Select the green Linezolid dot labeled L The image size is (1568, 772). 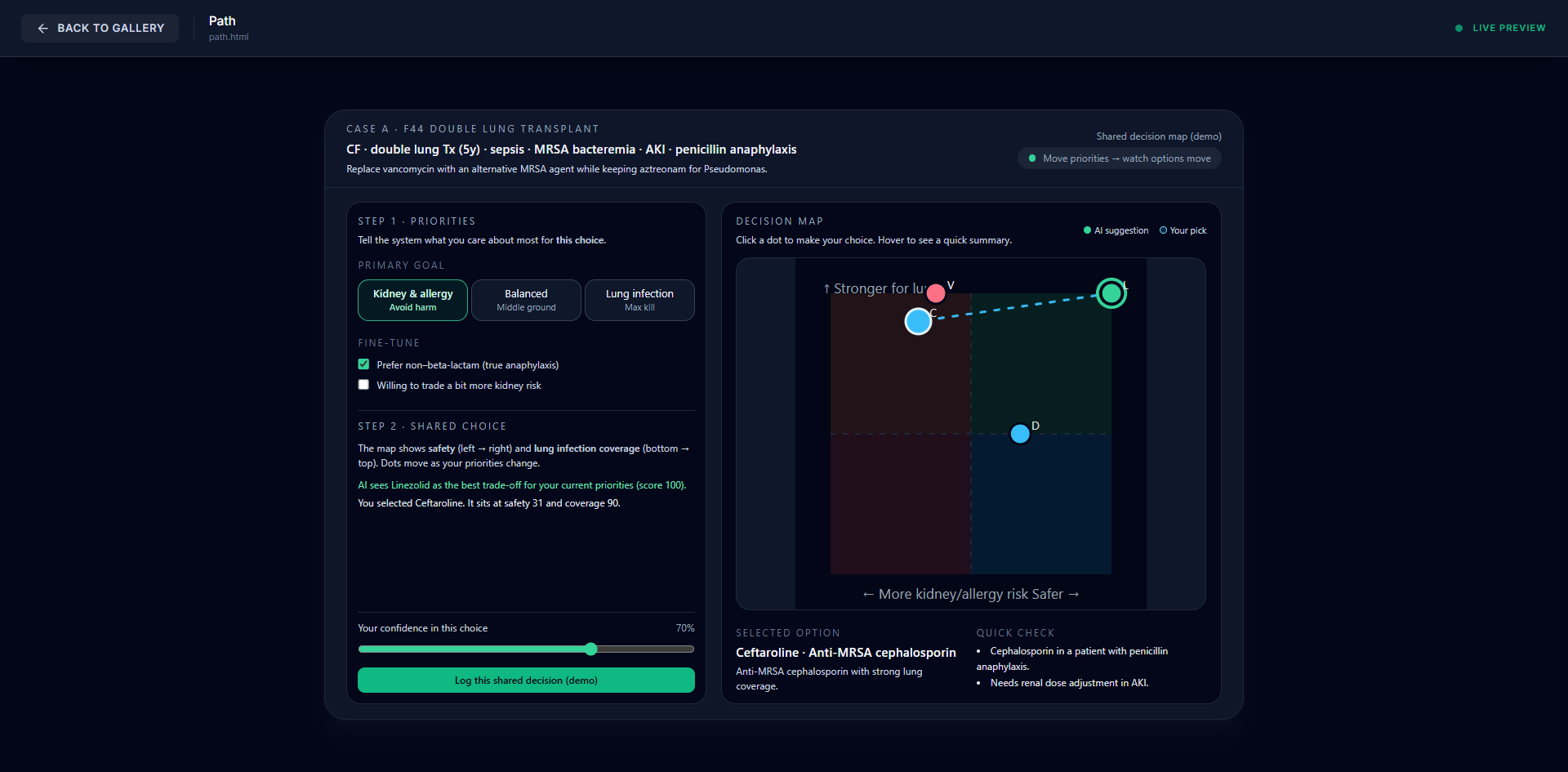(1111, 292)
